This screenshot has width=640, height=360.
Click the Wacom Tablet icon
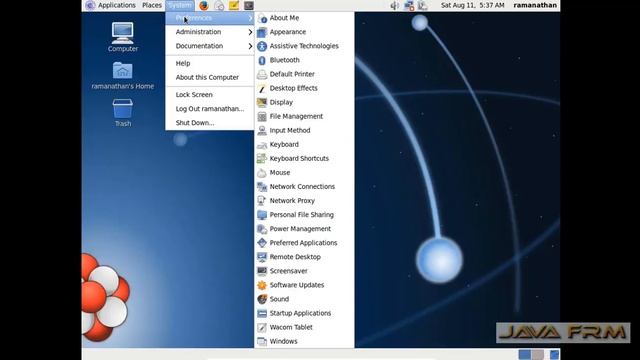[262, 327]
